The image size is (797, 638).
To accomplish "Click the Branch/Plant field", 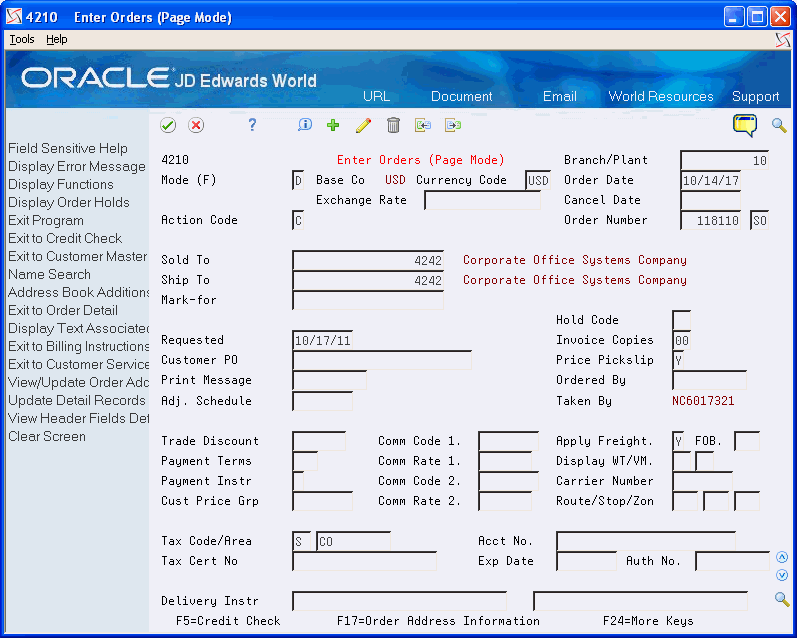I will 724,161.
